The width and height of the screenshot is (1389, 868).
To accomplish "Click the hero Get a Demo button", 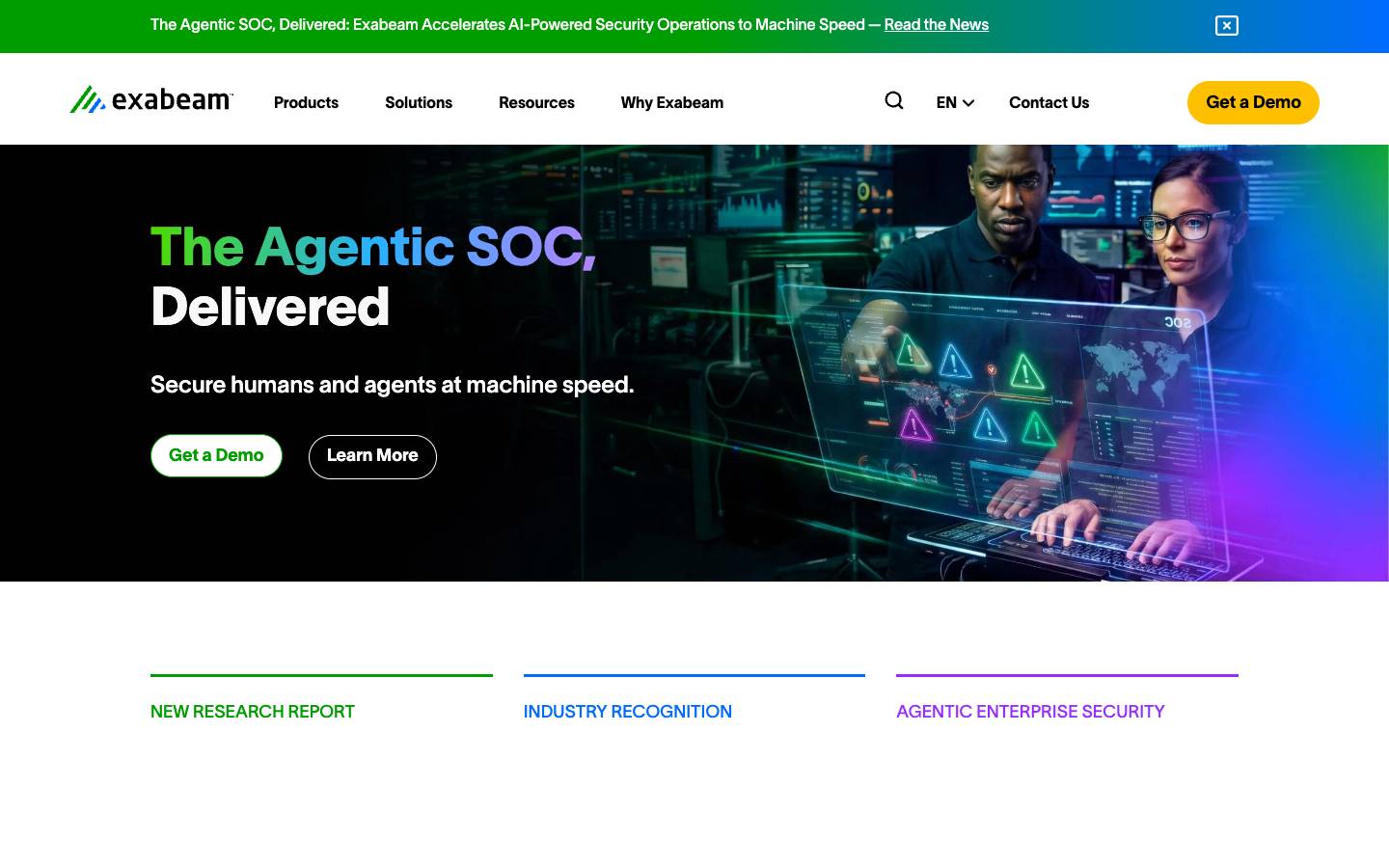I will (x=216, y=455).
